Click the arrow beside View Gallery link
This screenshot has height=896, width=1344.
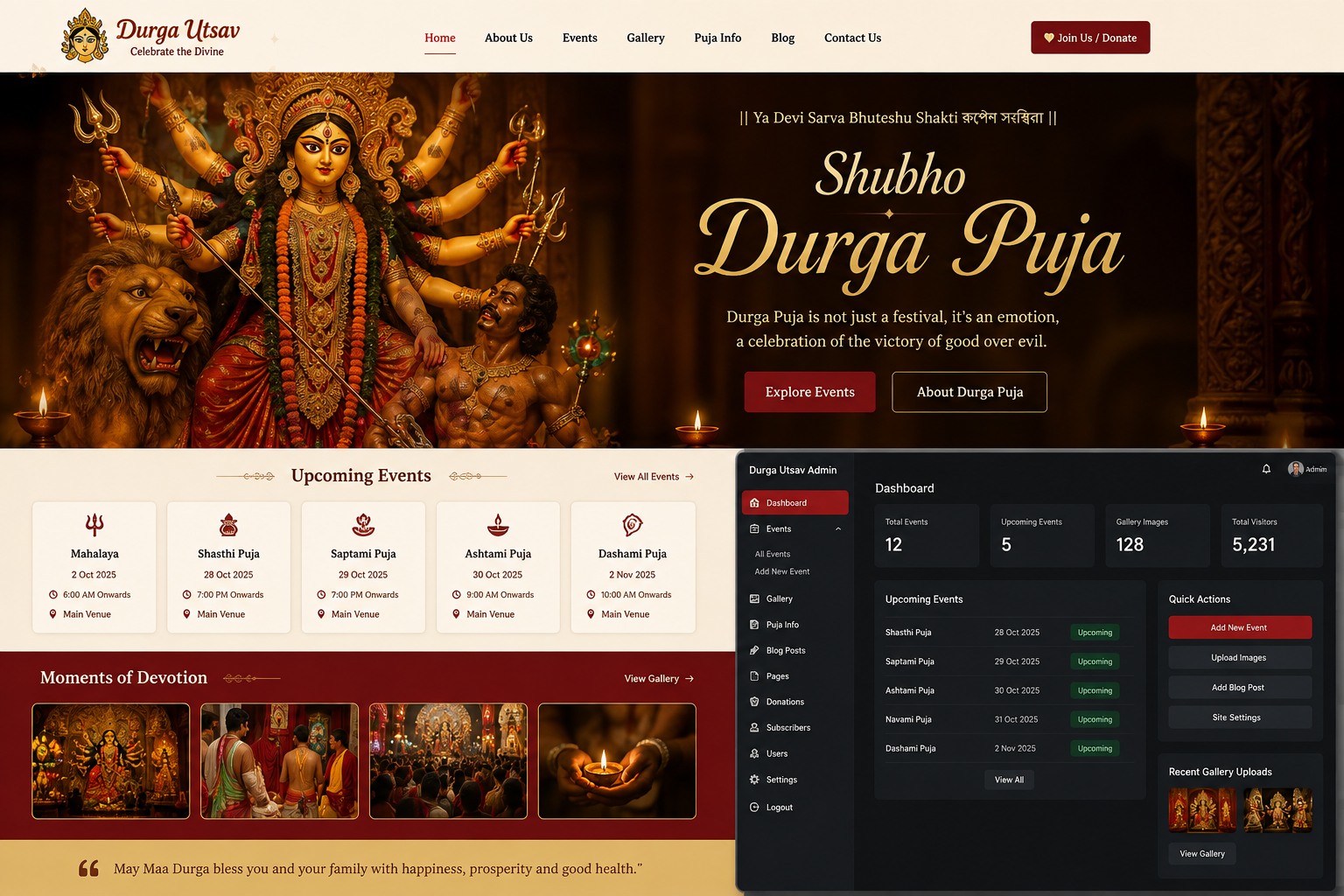click(689, 679)
